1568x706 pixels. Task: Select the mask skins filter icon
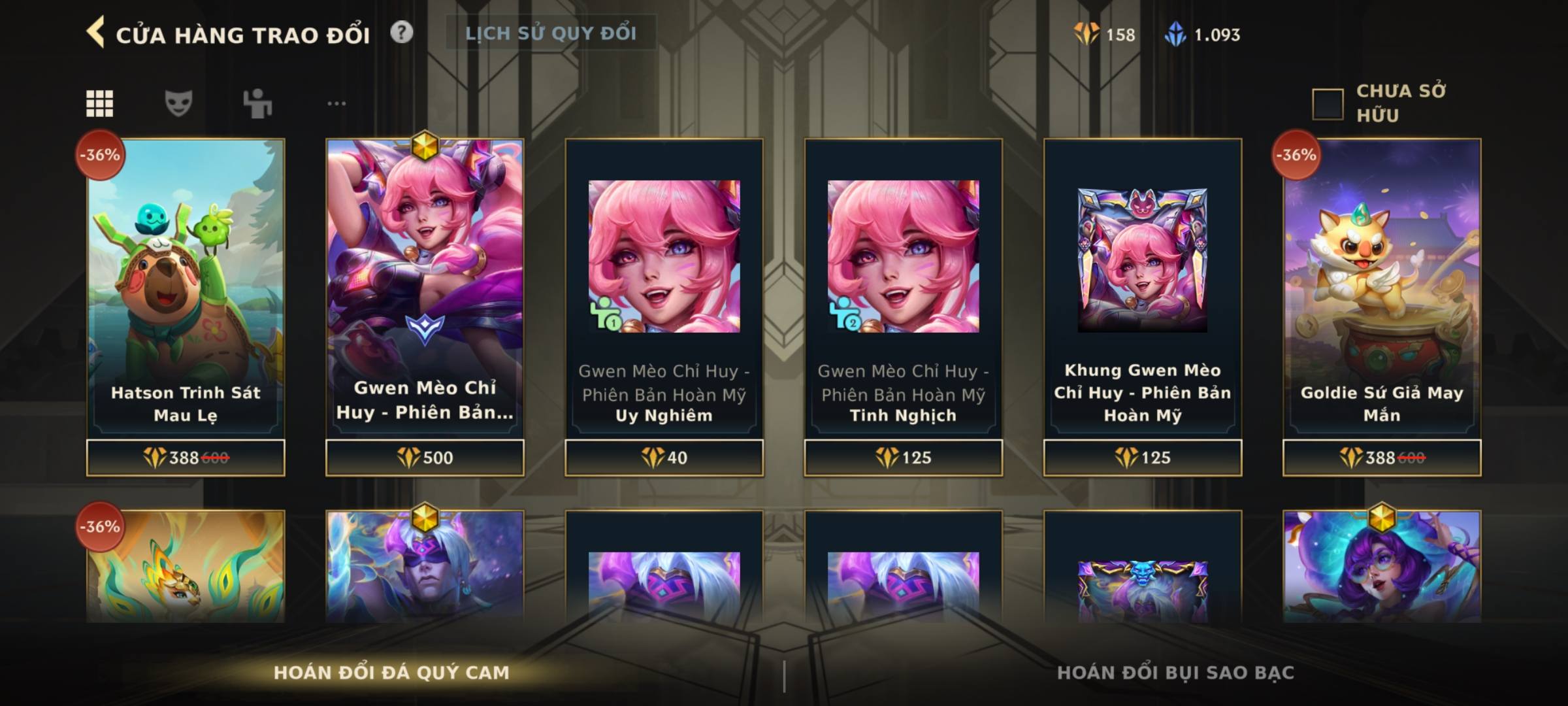[x=178, y=103]
